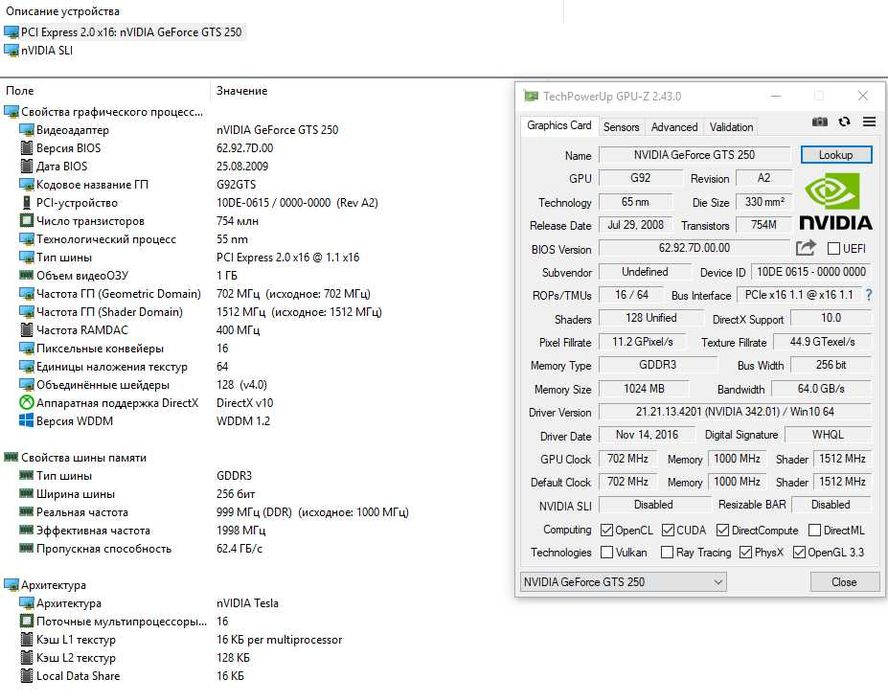The image size is (888, 699).
Task: Click the NVIDIA logo in GPU-Z
Action: 835,202
